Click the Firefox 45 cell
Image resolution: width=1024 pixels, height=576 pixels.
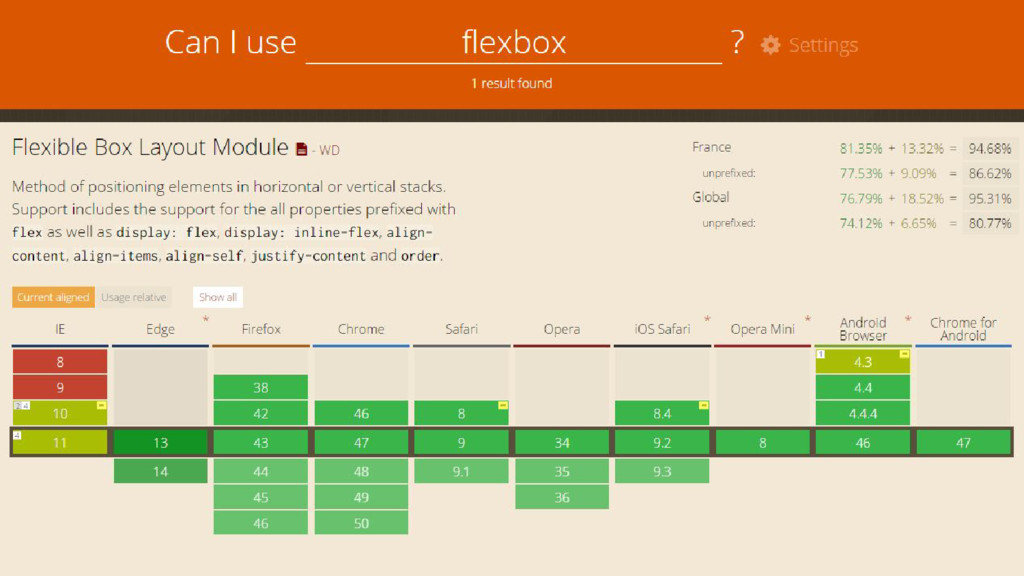261,497
